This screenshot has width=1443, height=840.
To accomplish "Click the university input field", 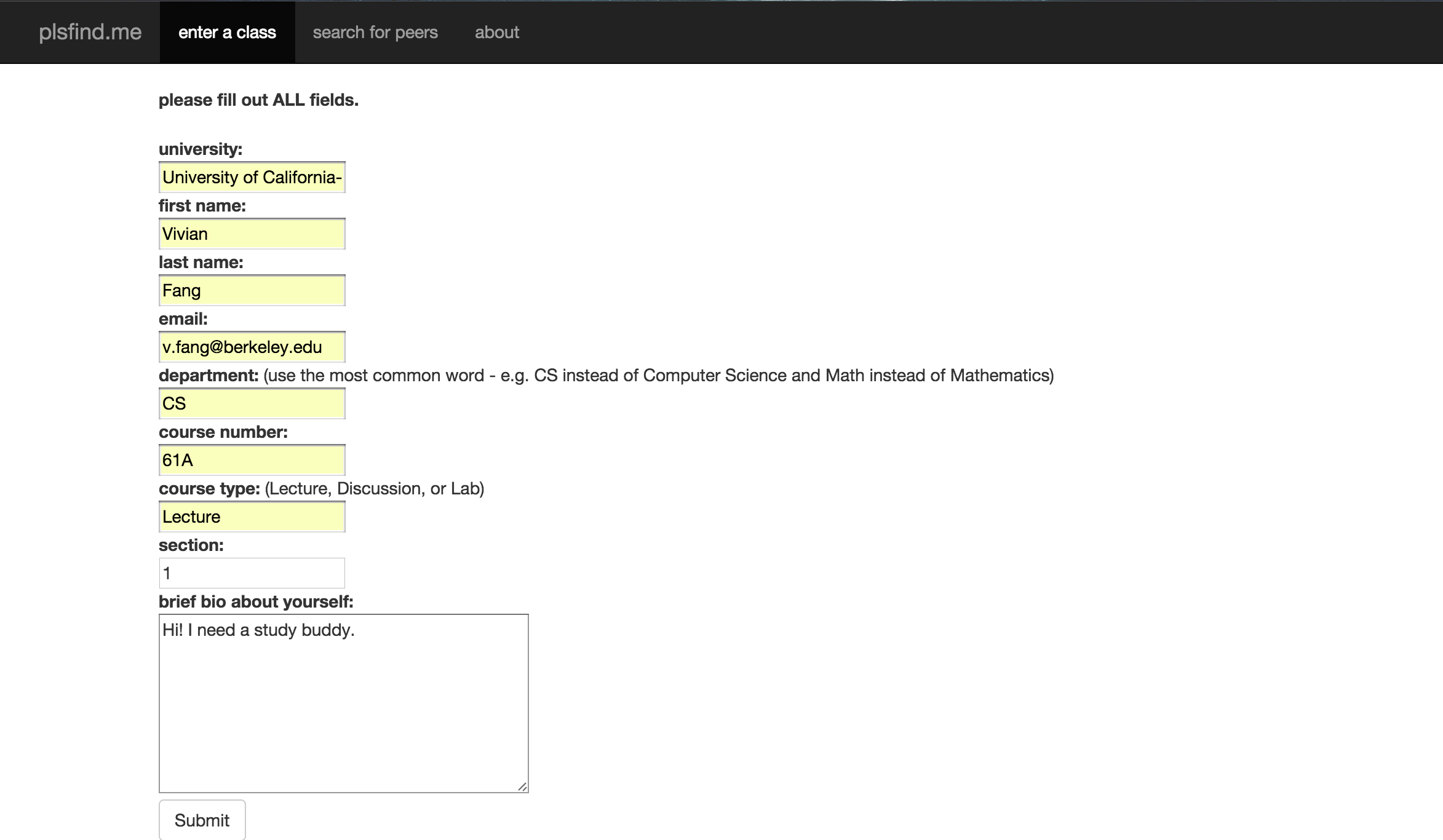I will (252, 177).
